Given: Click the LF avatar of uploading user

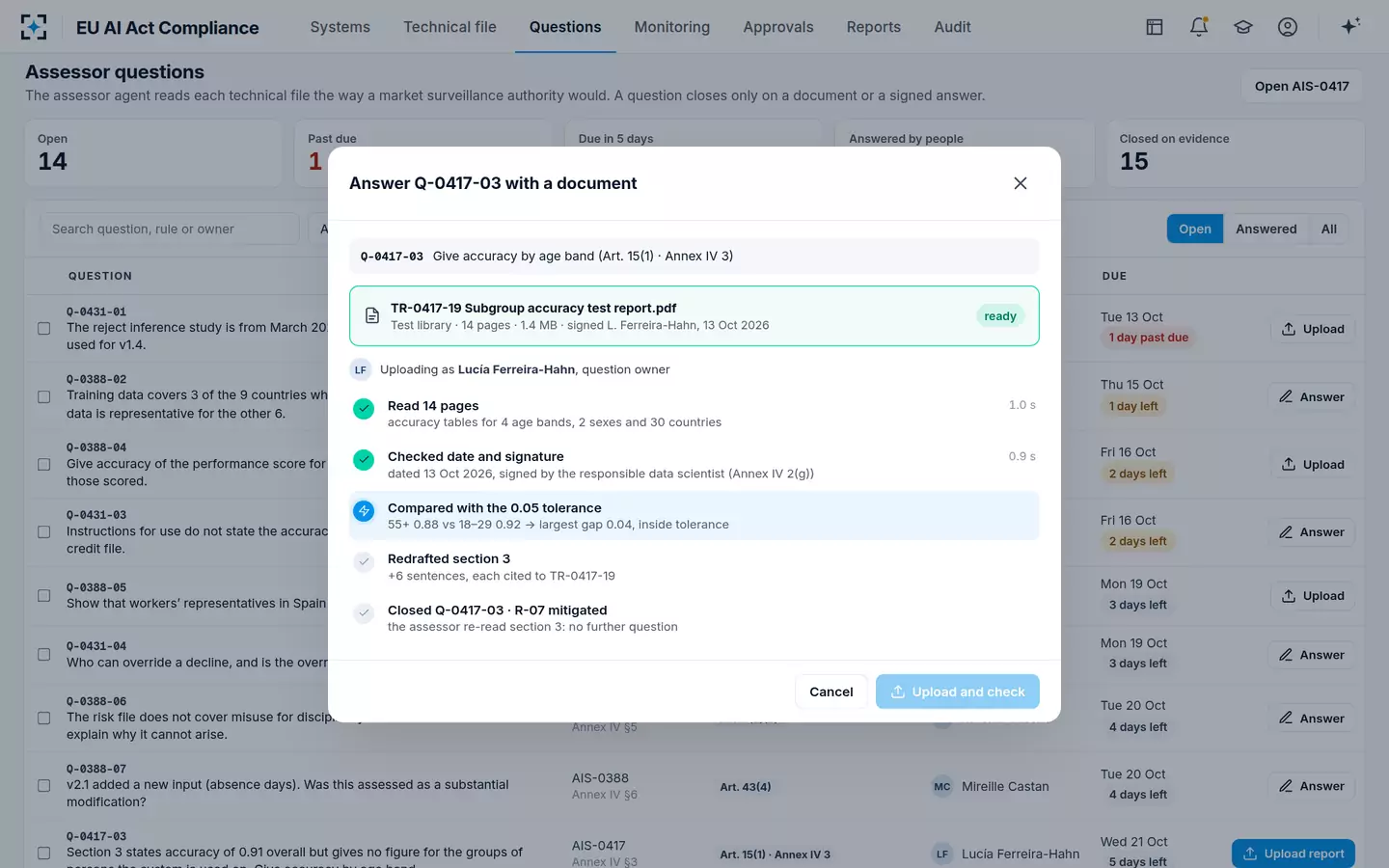Looking at the screenshot, I should [361, 369].
